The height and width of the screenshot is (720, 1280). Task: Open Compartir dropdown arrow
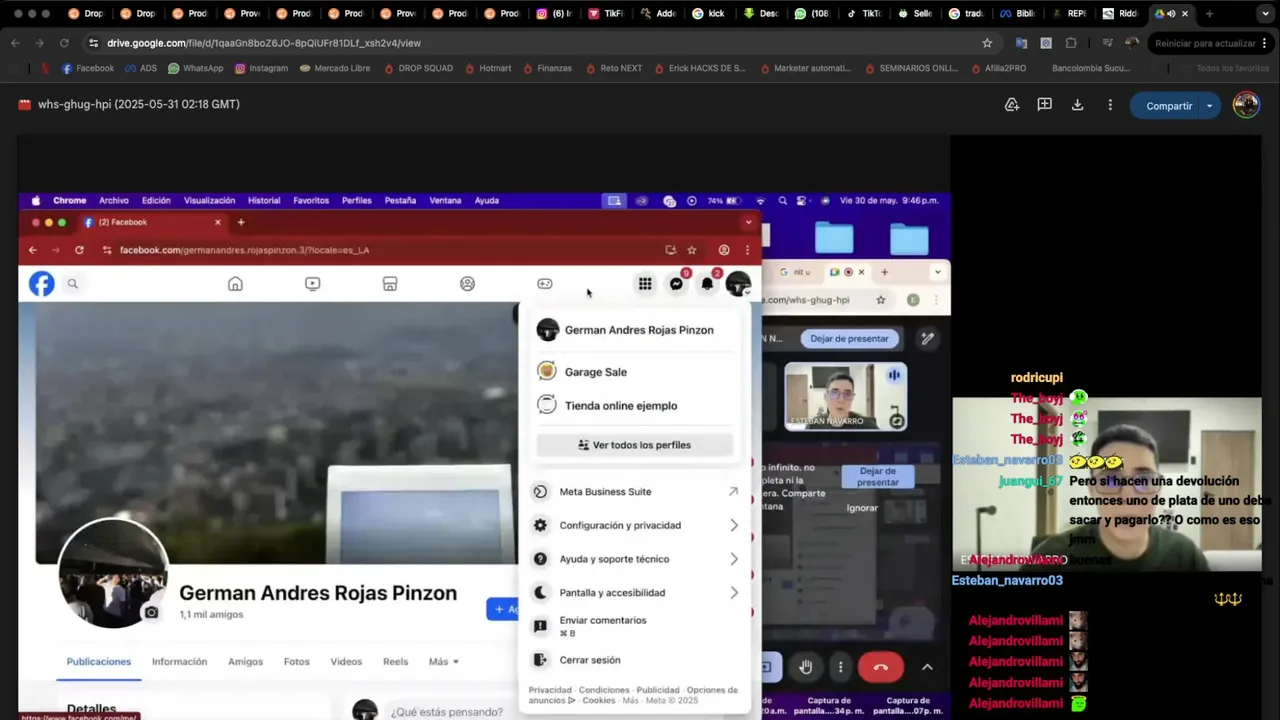click(x=1210, y=106)
